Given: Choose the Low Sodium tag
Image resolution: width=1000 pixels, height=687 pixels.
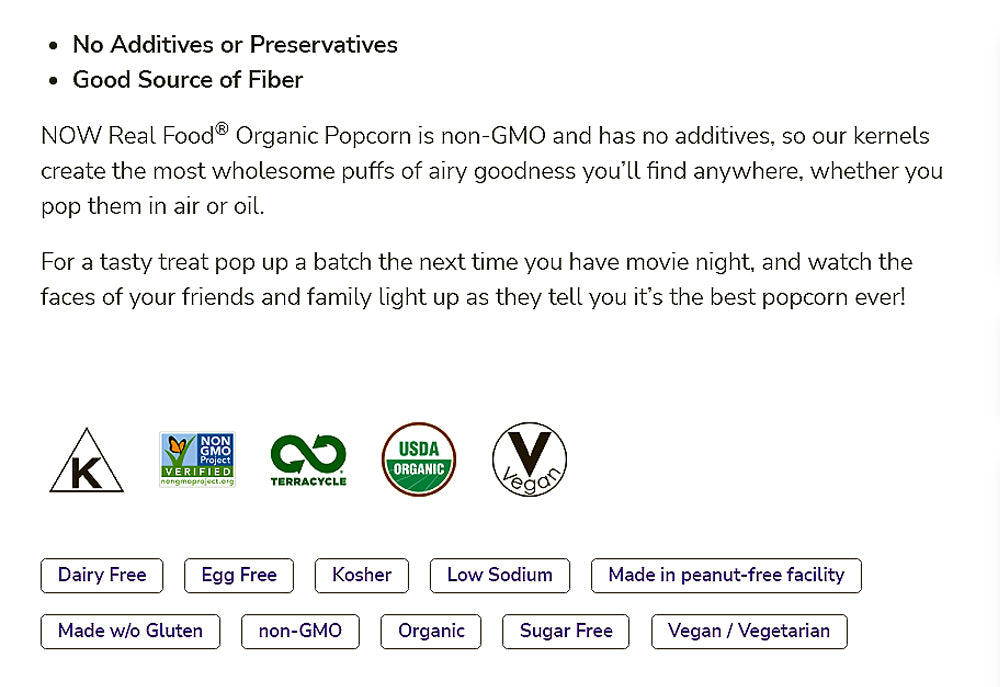Looking at the screenshot, I should tap(500, 575).
